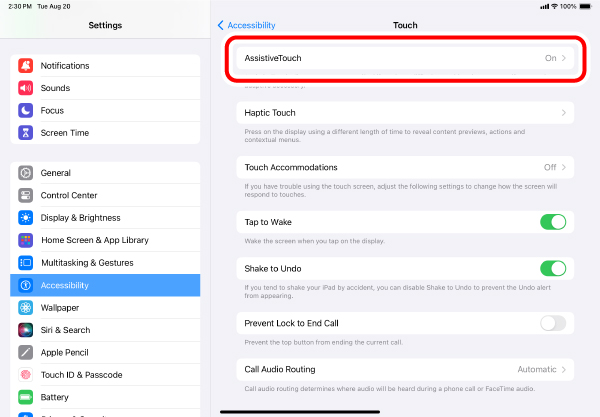The height and width of the screenshot is (417, 600).
Task: Go back to Accessibility
Action: pos(246,25)
